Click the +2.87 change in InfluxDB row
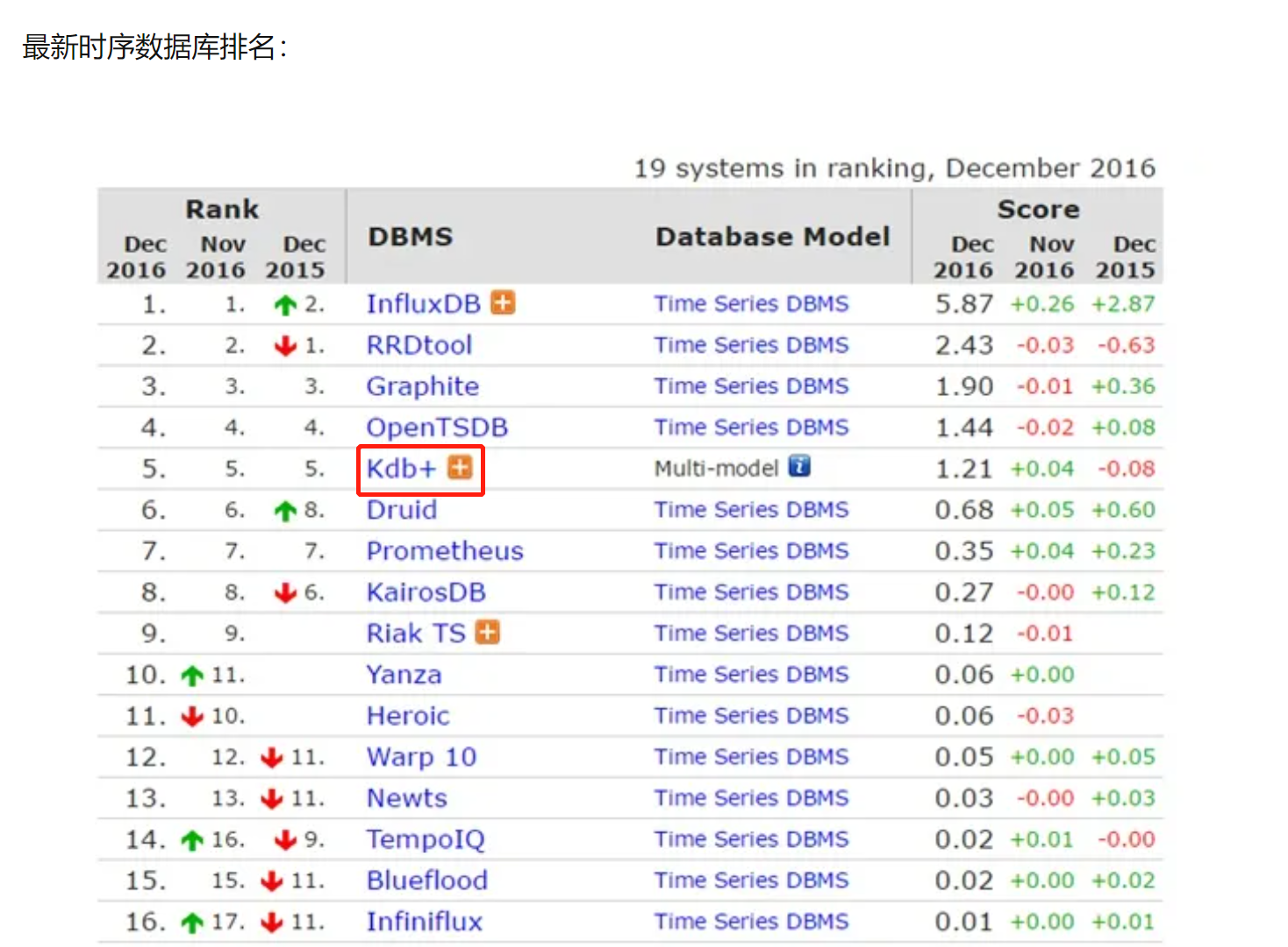This screenshot has height=947, width=1288. (1124, 305)
